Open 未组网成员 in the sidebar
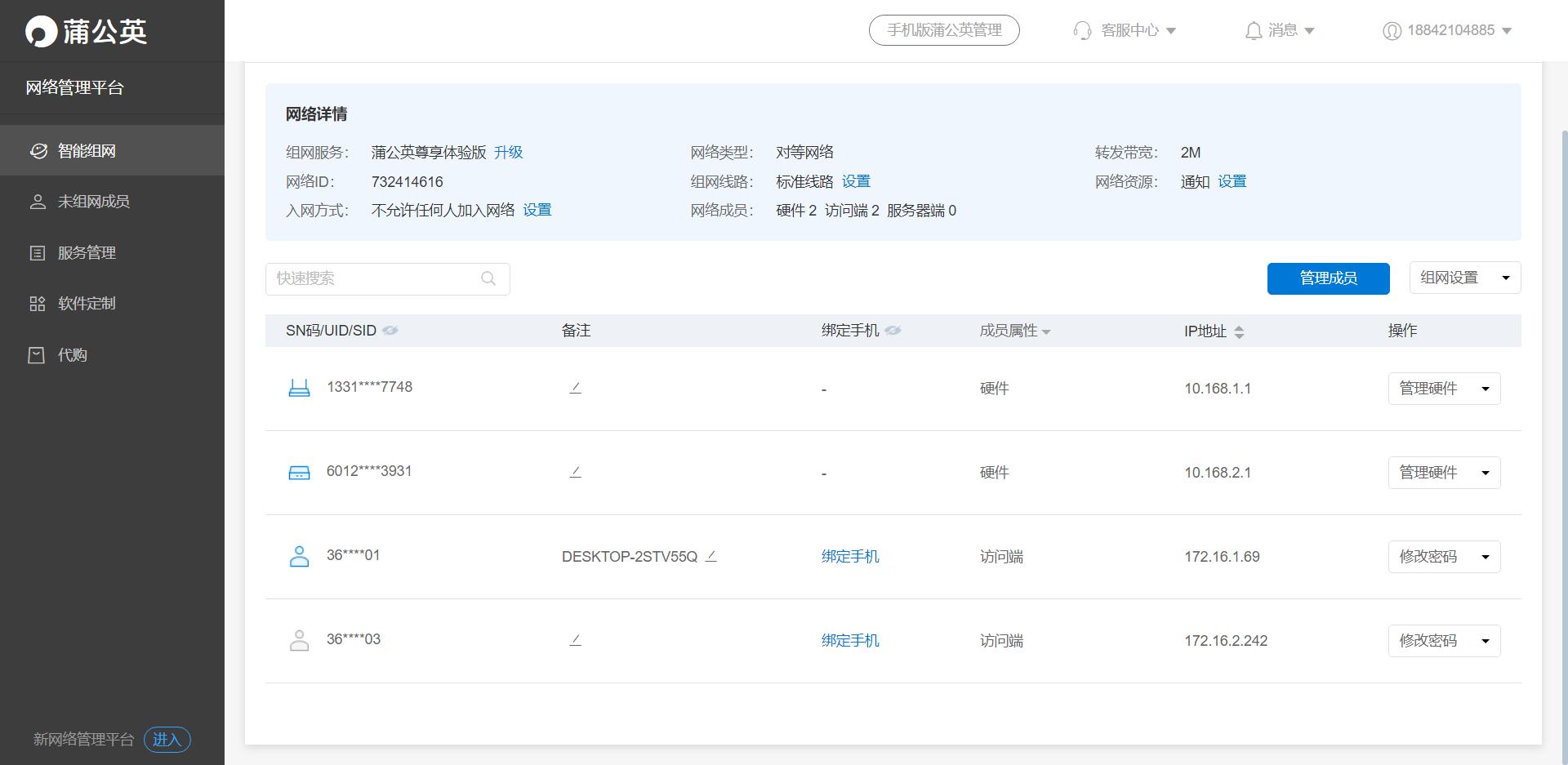This screenshot has height=765, width=1568. [93, 202]
